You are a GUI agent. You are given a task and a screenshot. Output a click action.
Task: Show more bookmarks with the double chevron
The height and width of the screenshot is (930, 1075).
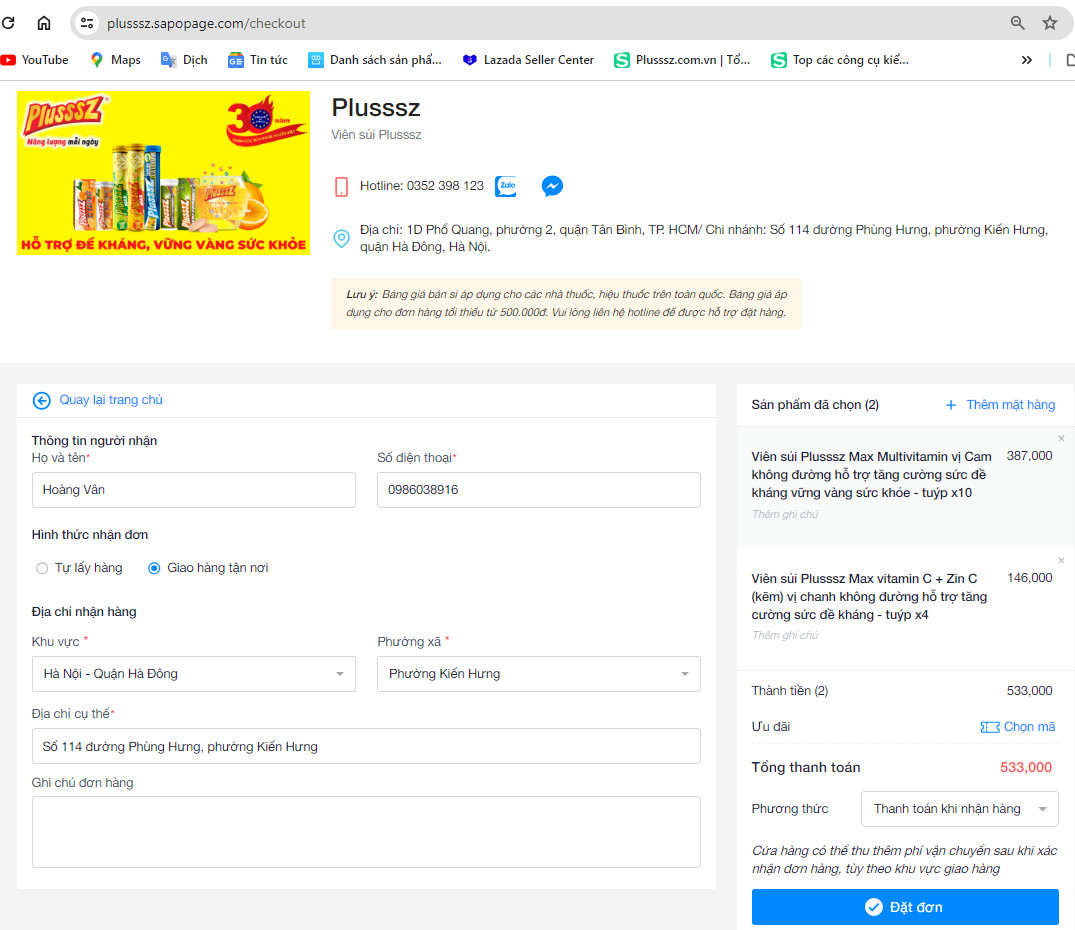[1026, 60]
